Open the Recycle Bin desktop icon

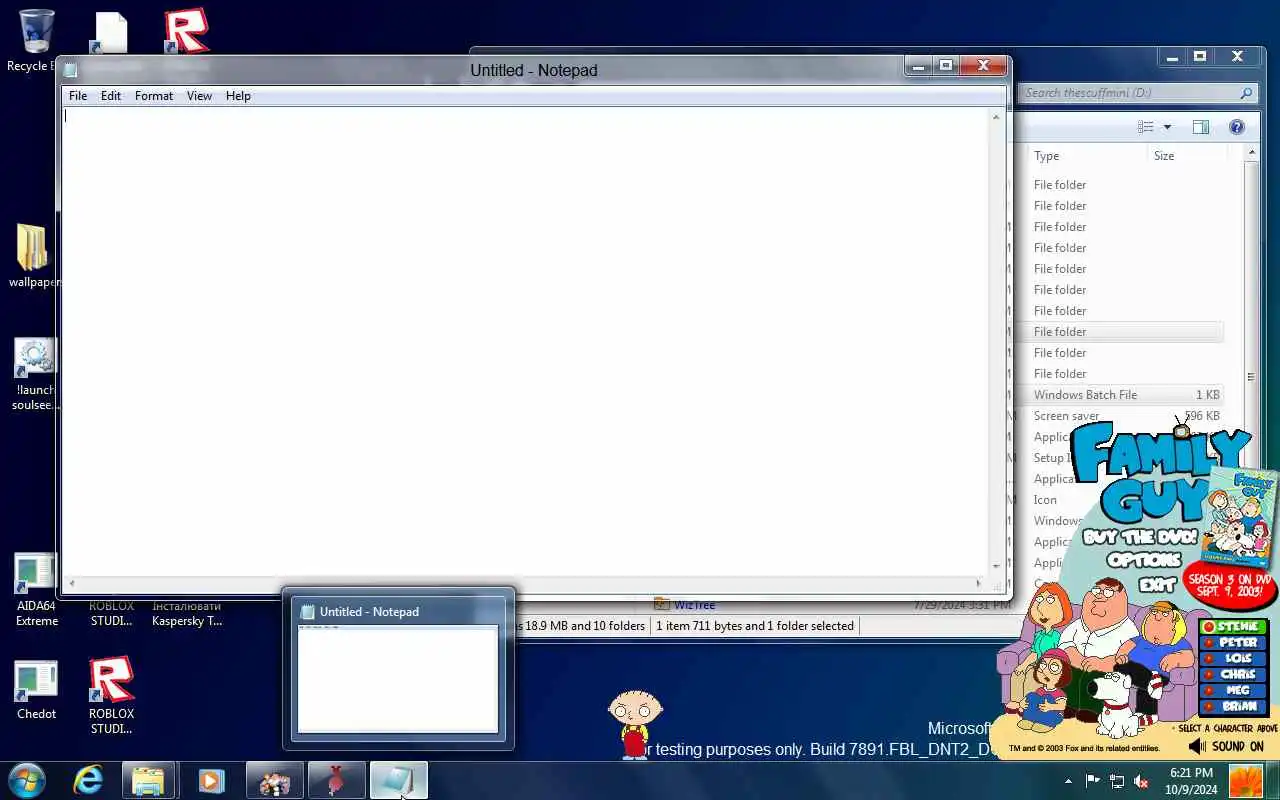click(x=36, y=33)
